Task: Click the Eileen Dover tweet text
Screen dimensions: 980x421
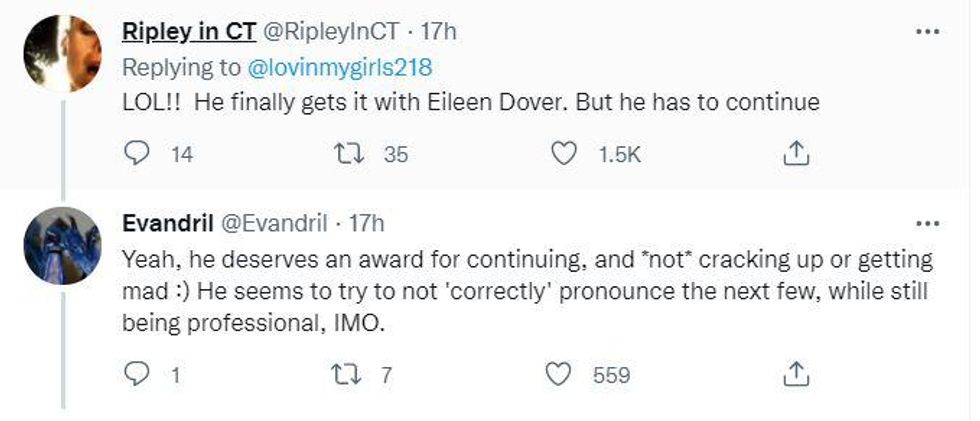Action: [x=470, y=104]
